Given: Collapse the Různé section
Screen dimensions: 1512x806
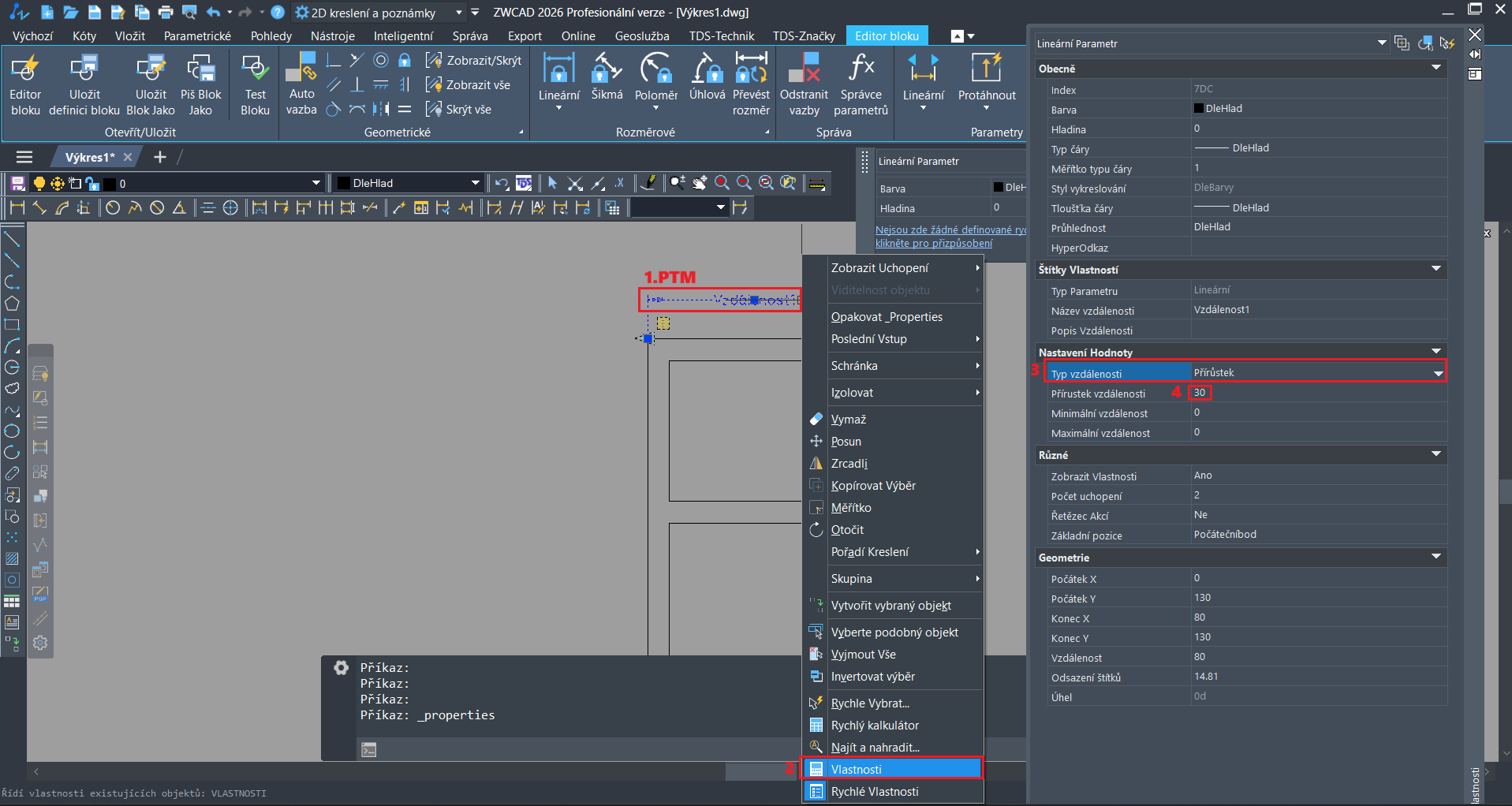Looking at the screenshot, I should (1436, 454).
